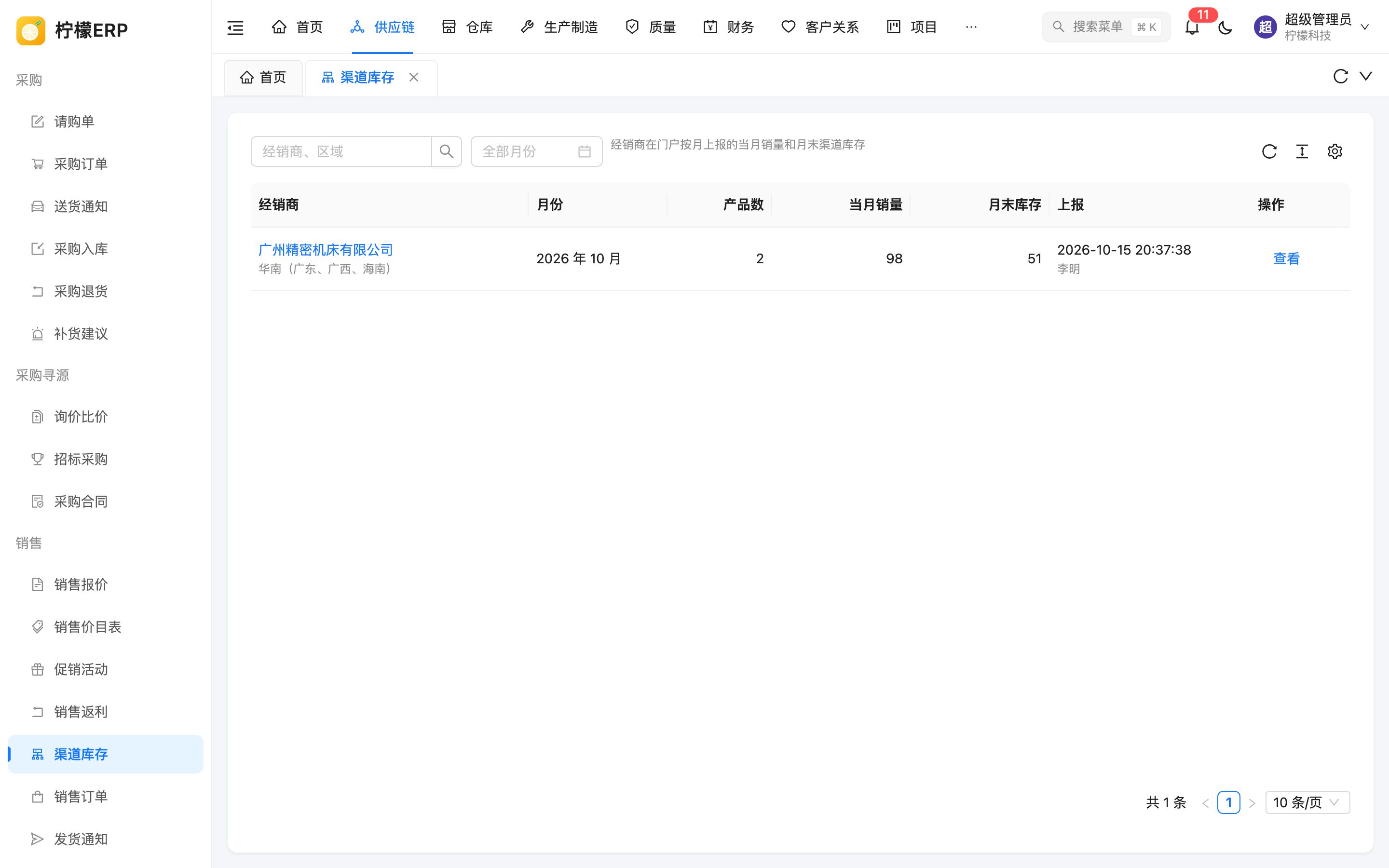Refresh current tab page icon
The width and height of the screenshot is (1389, 868).
(1340, 76)
